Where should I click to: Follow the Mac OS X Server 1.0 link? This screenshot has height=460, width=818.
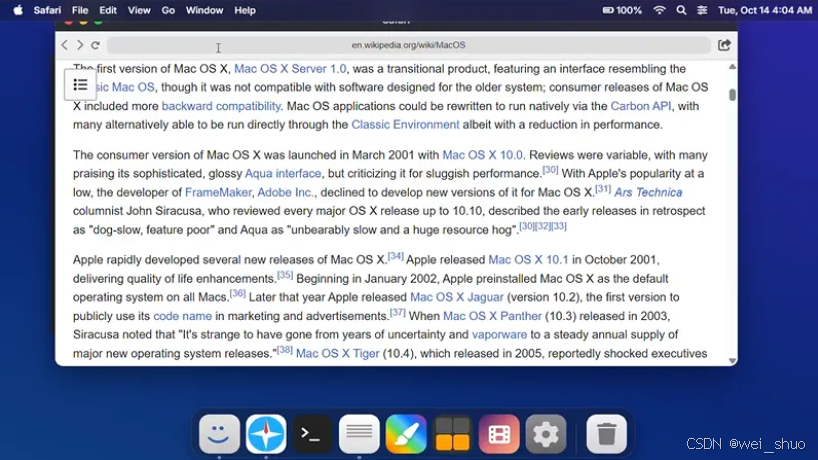pyautogui.click(x=290, y=69)
